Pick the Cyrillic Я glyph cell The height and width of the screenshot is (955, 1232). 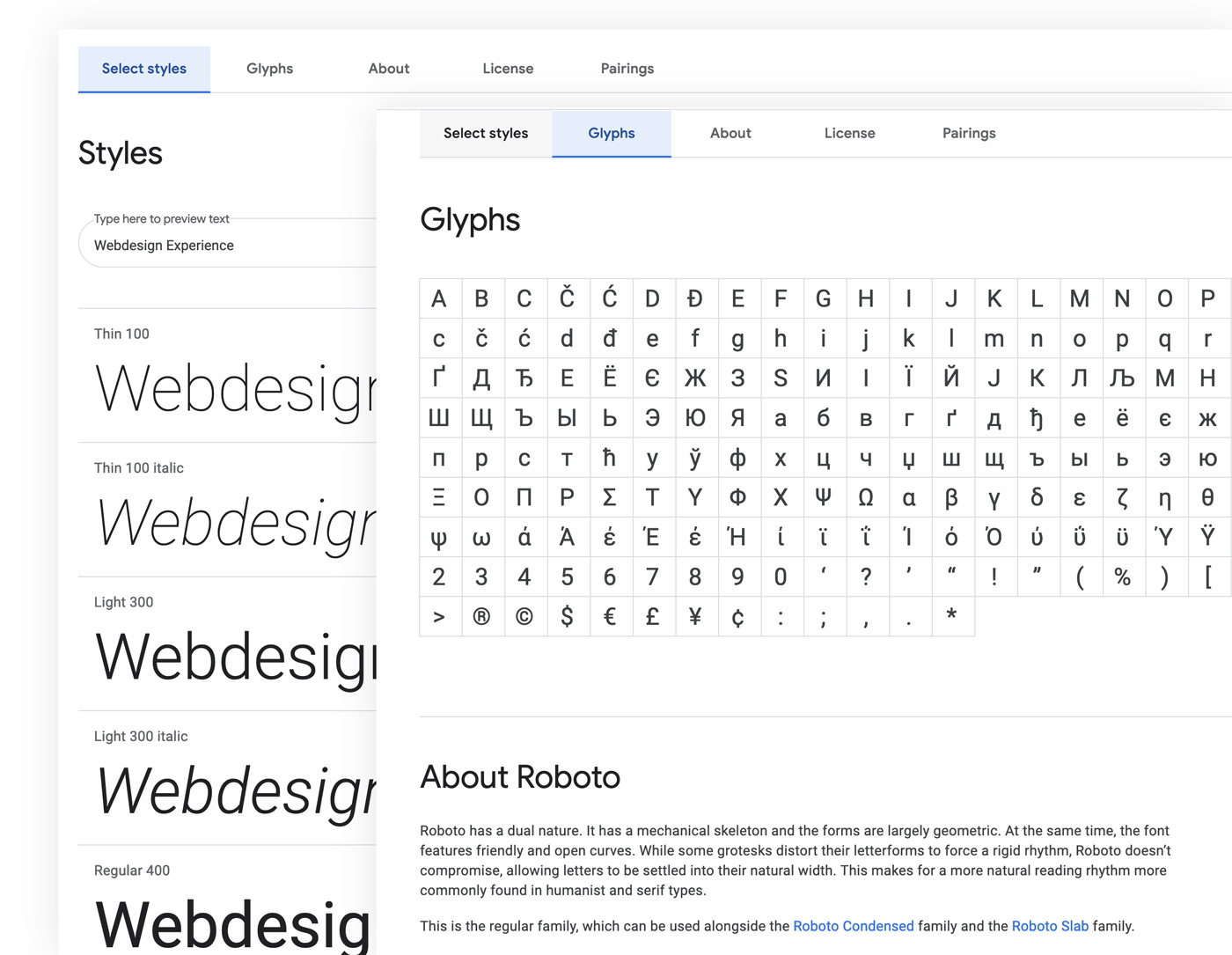(737, 418)
